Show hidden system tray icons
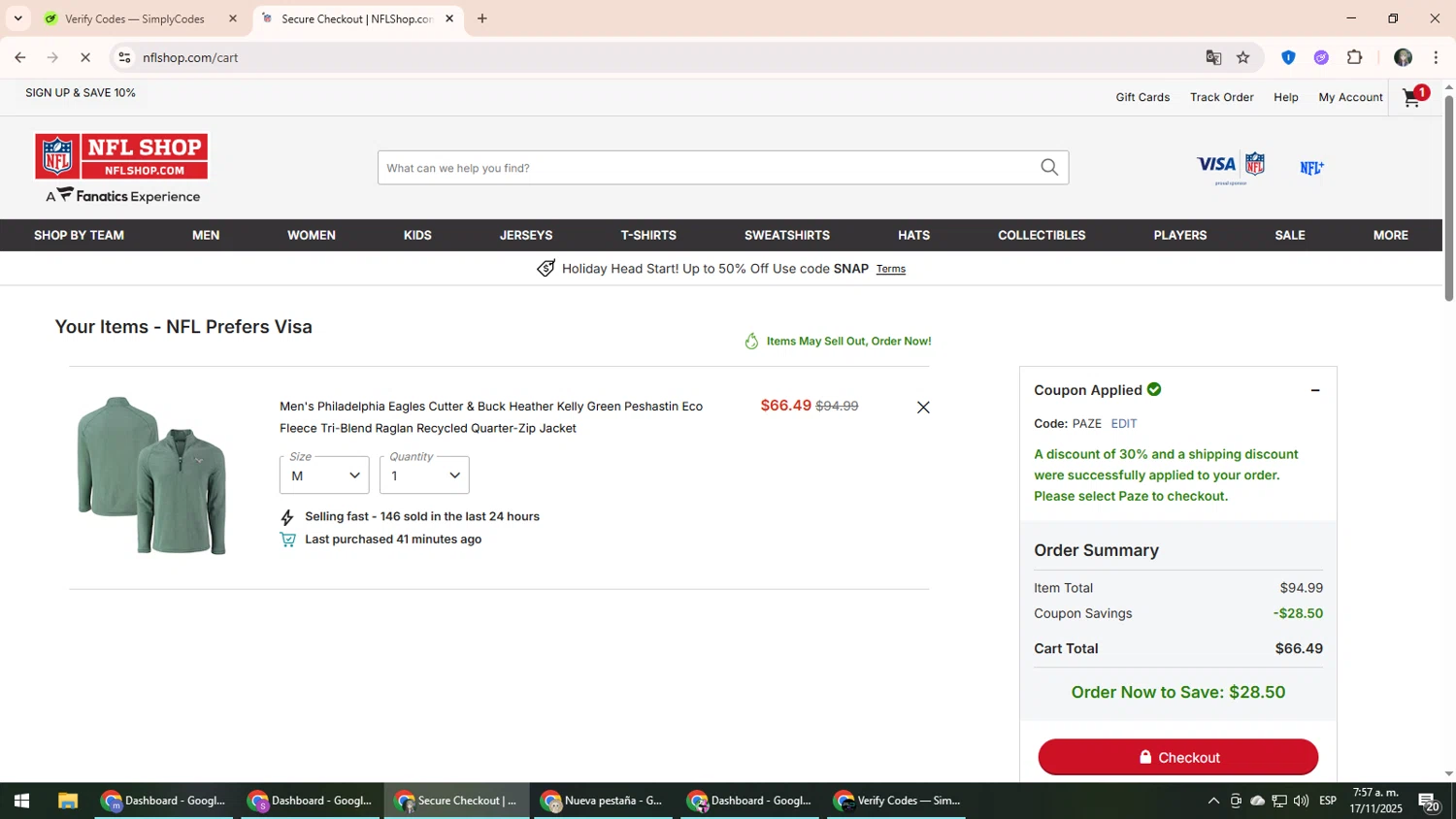The width and height of the screenshot is (1456, 819). tap(1213, 801)
